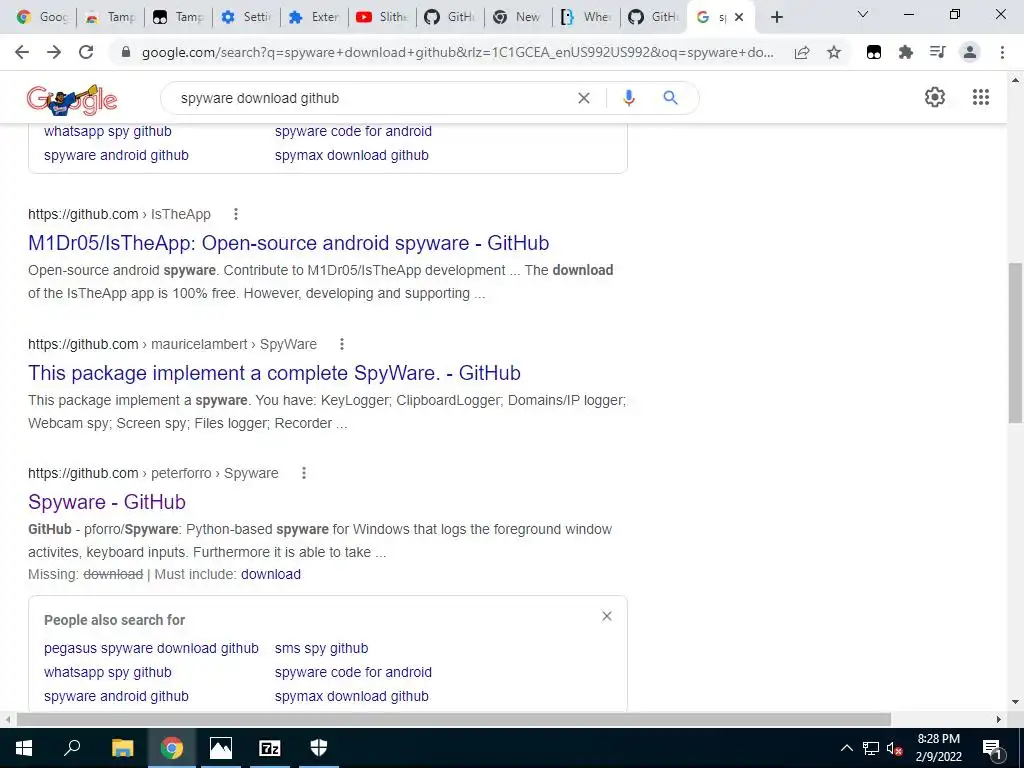
Task: Open the Windows Start menu
Action: (24, 748)
